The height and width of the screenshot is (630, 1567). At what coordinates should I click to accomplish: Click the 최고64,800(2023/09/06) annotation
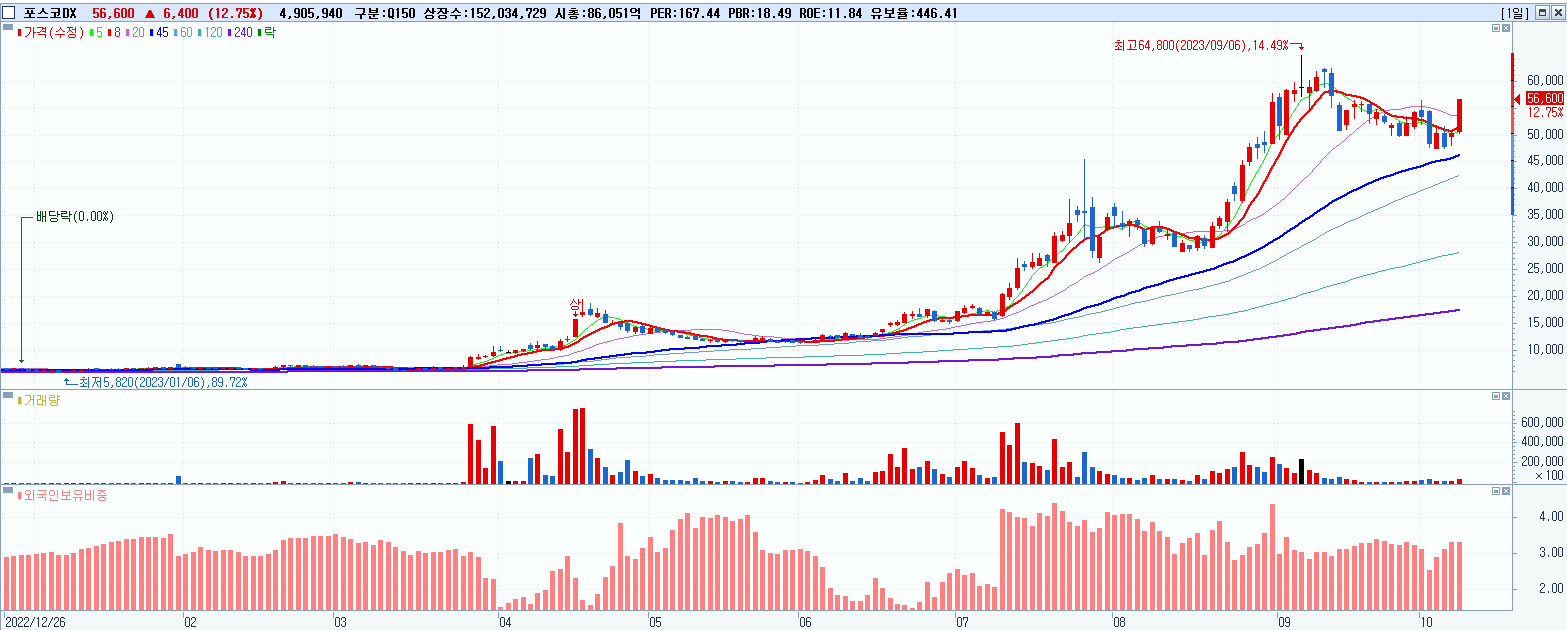(1202, 45)
